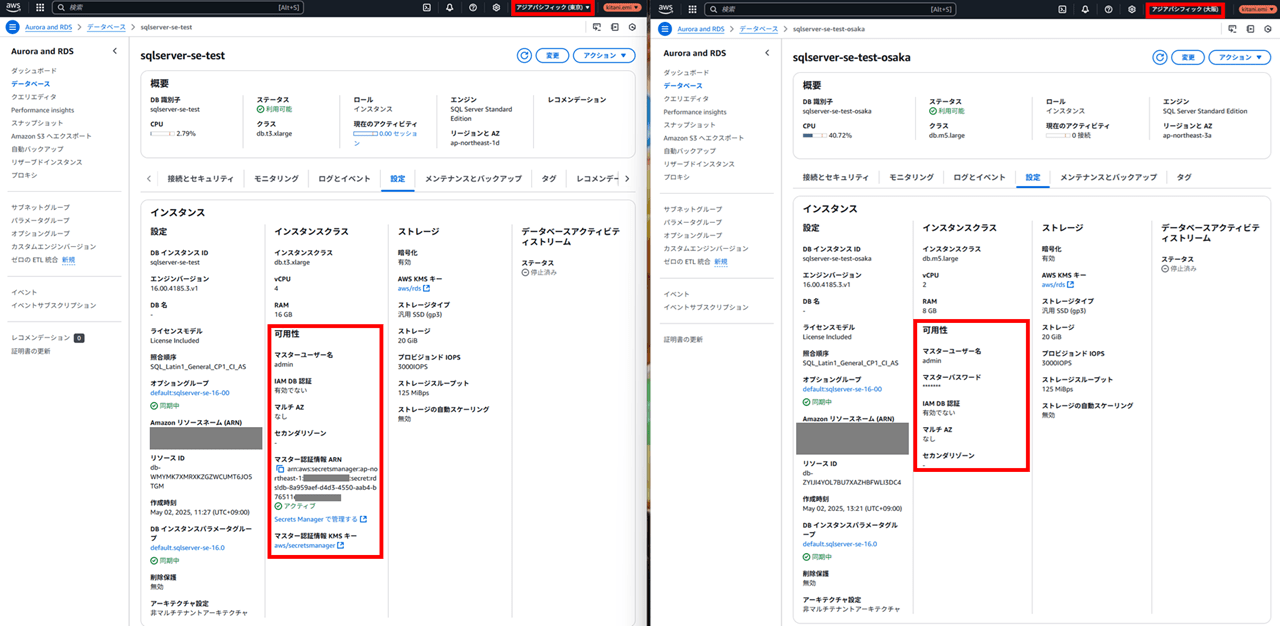Open アジアパシフィック (大阪) region selector
The width and height of the screenshot is (1280, 626).
[x=1187, y=8]
